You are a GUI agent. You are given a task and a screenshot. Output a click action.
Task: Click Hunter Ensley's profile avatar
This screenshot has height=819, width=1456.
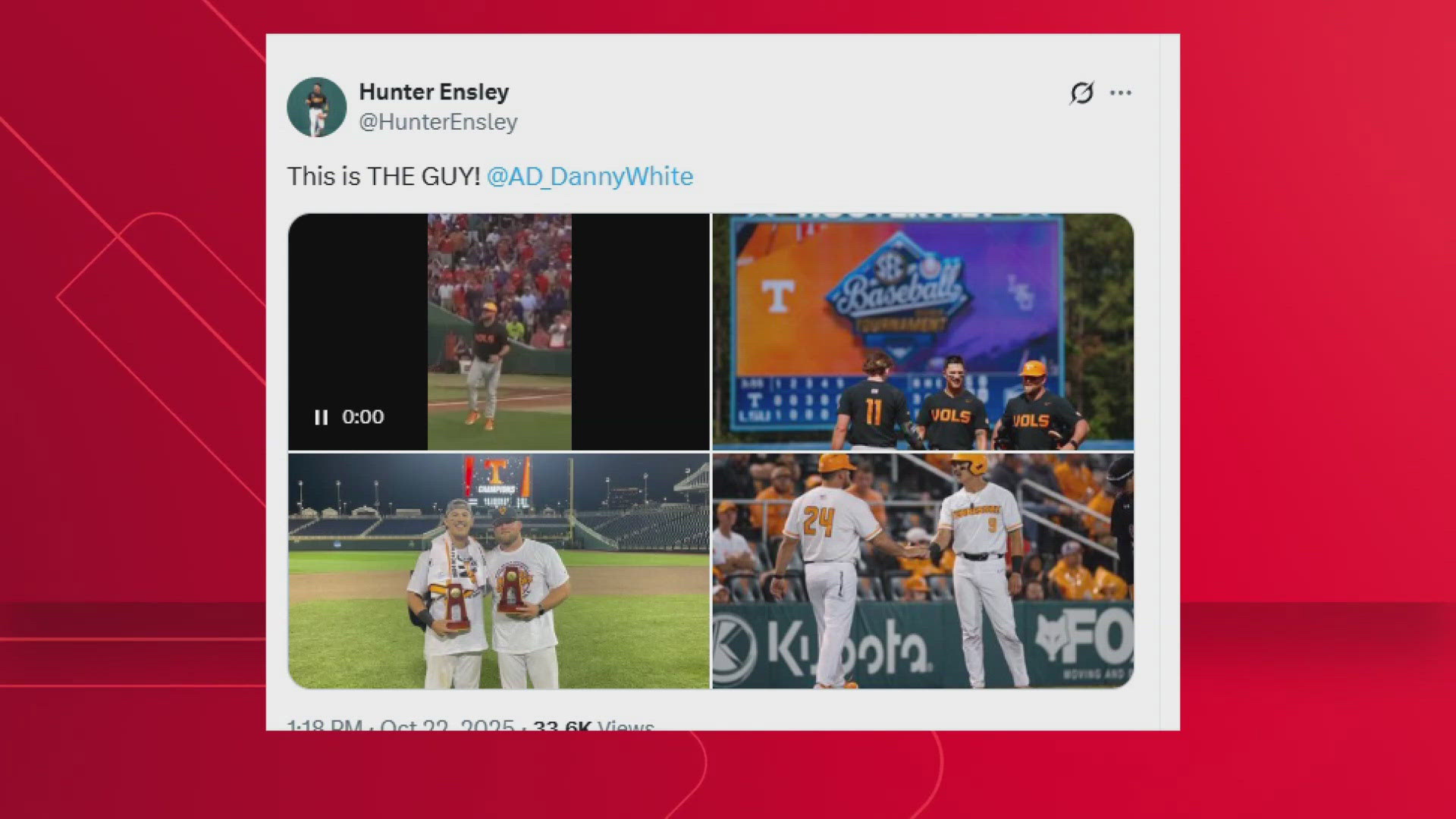pyautogui.click(x=317, y=107)
